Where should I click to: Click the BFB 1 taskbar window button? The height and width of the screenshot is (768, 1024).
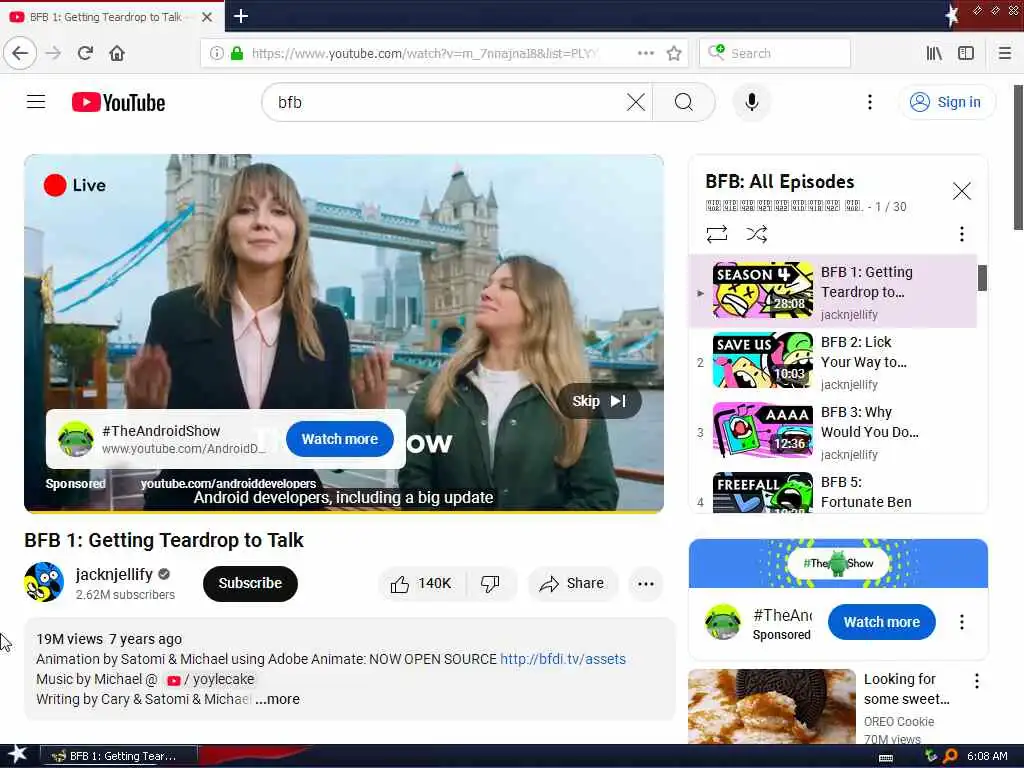118,756
